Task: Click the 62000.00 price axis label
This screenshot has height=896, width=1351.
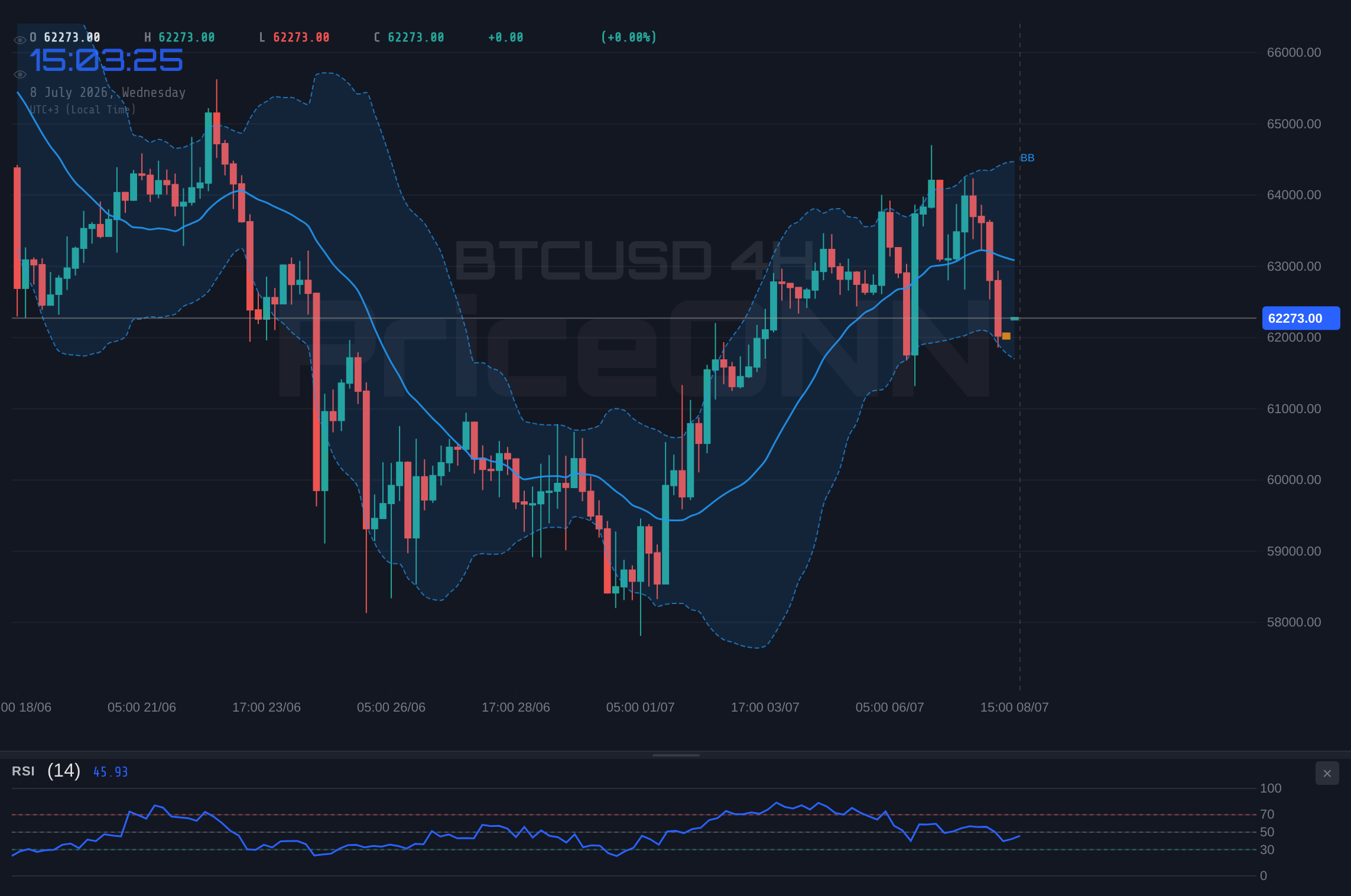Action: (x=1294, y=337)
